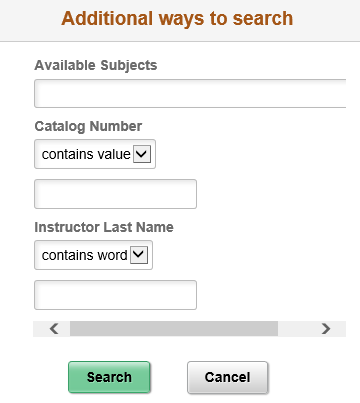Click the empty scrollbar track right of thumb
The width and height of the screenshot is (360, 403).
[297, 329]
